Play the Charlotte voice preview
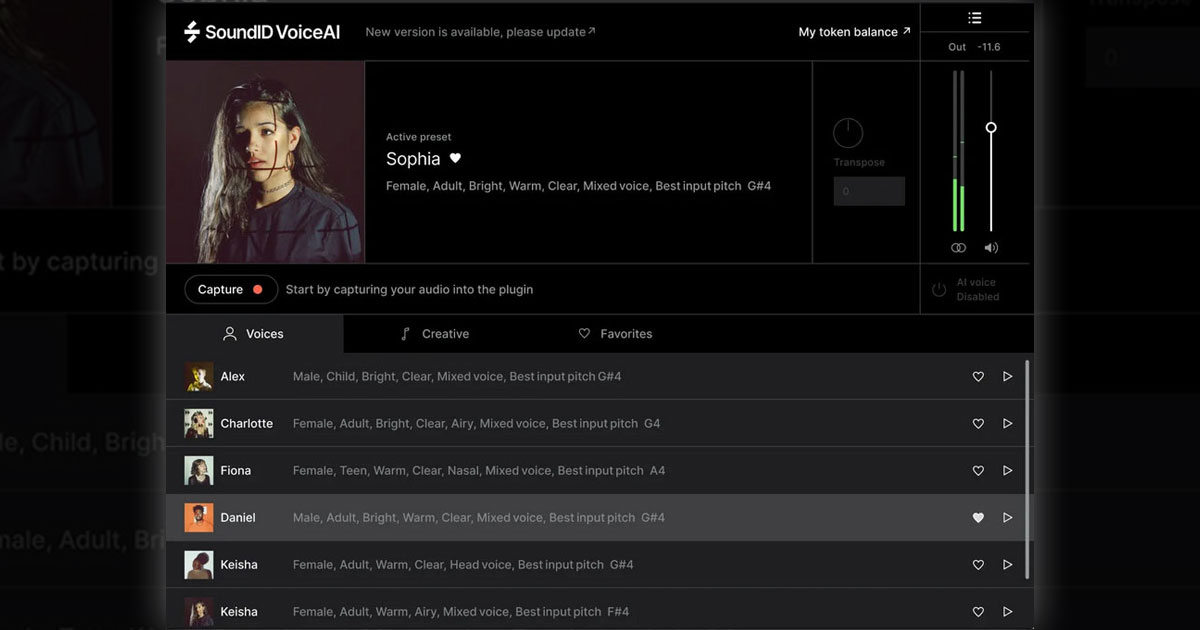Image resolution: width=1200 pixels, height=630 pixels. (x=1007, y=424)
